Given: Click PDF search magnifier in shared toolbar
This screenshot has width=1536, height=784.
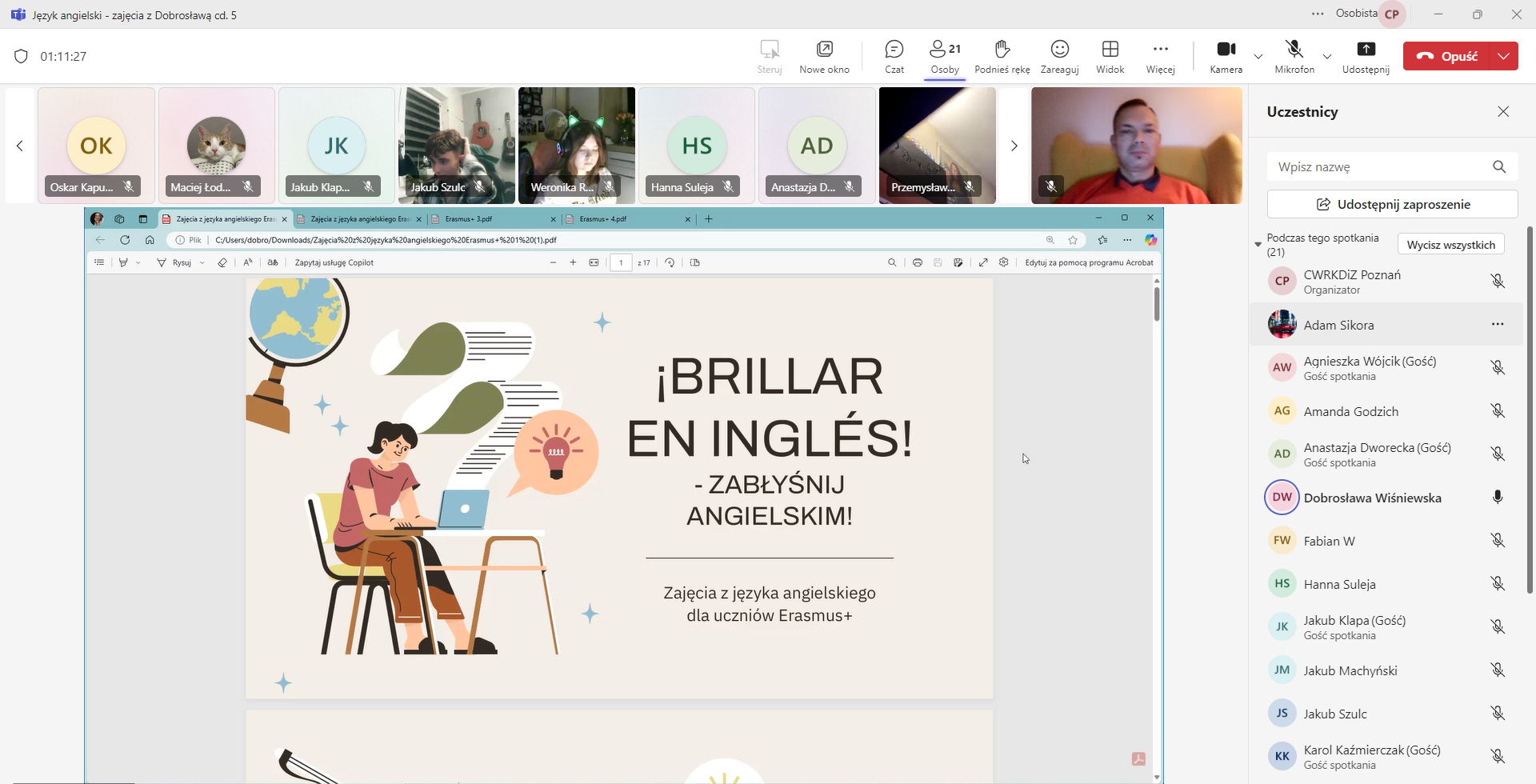Looking at the screenshot, I should [892, 262].
